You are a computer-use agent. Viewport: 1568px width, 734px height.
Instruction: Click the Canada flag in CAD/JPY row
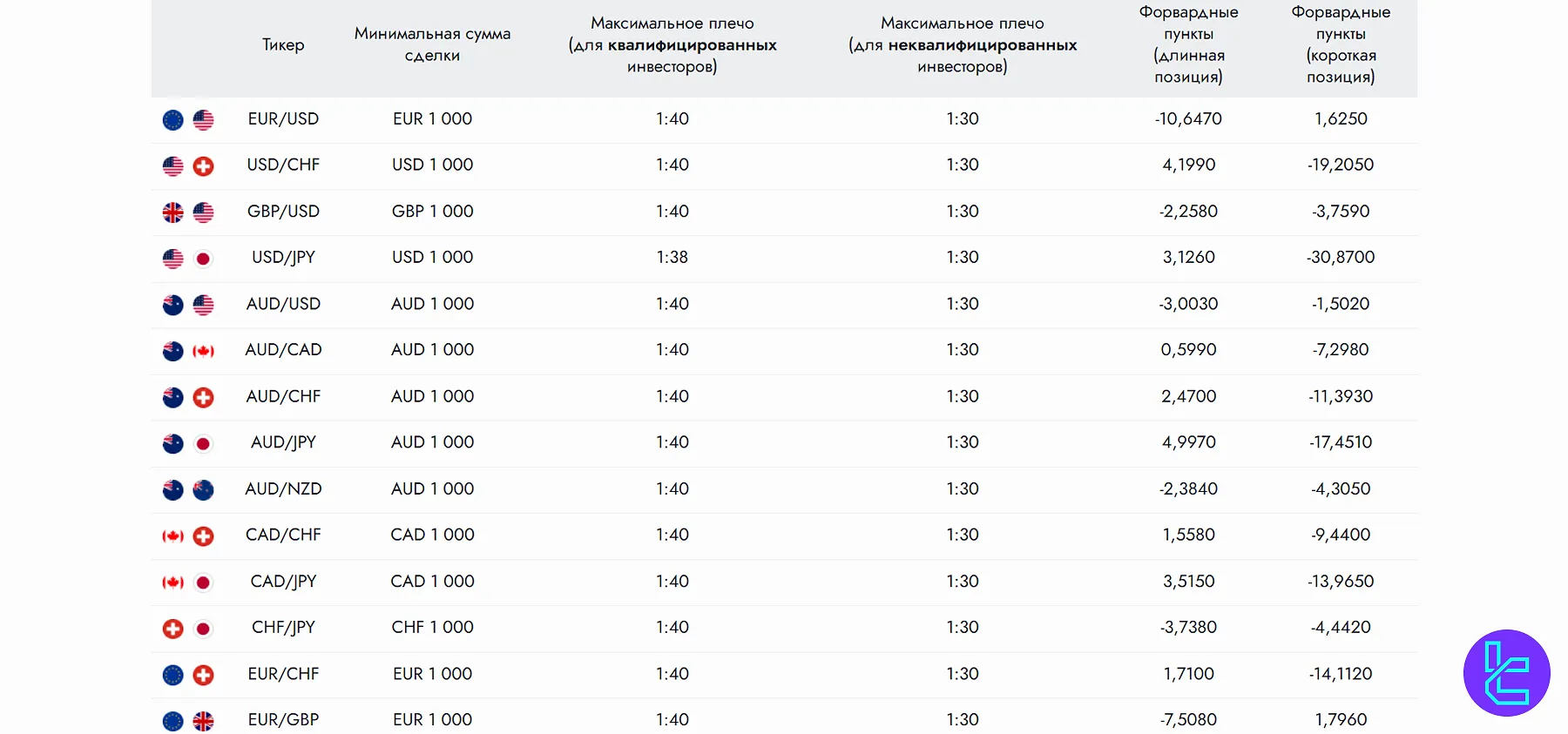[173, 582]
